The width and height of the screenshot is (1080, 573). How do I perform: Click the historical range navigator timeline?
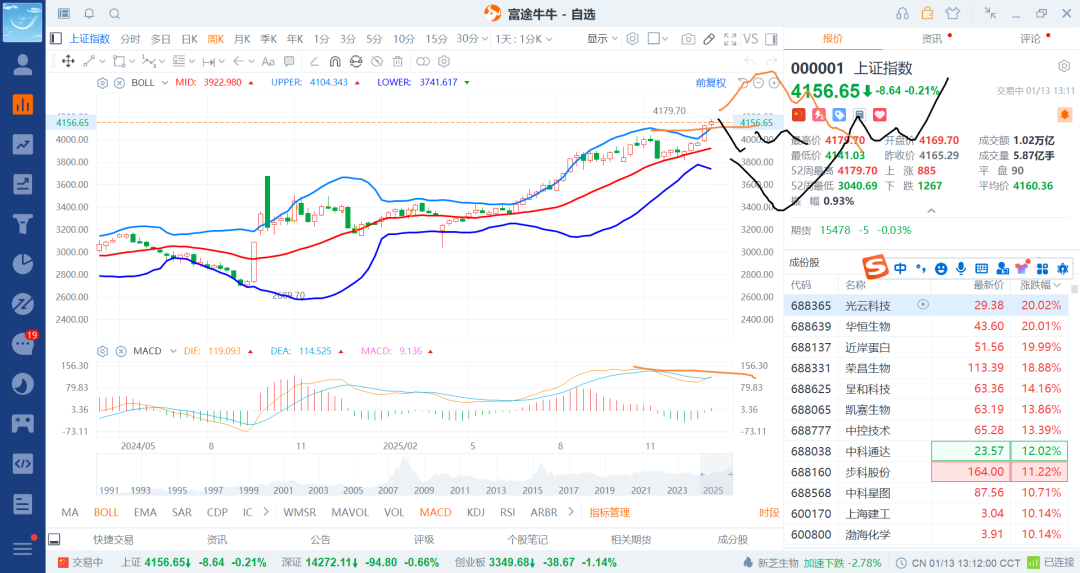pos(414,475)
